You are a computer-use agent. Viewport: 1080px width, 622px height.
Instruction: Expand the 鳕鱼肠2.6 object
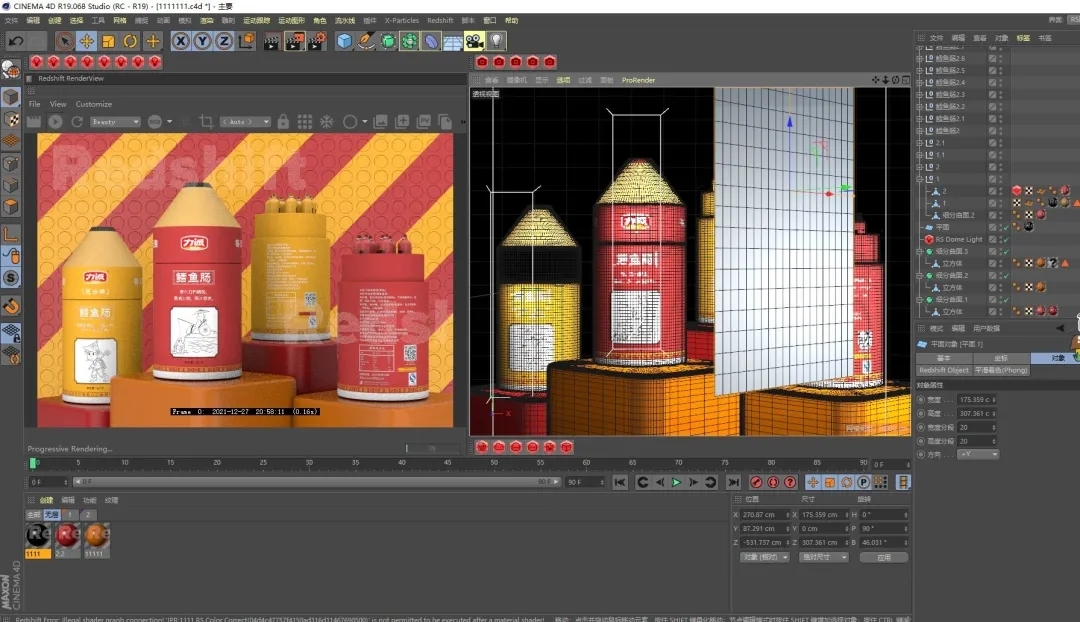pos(919,59)
